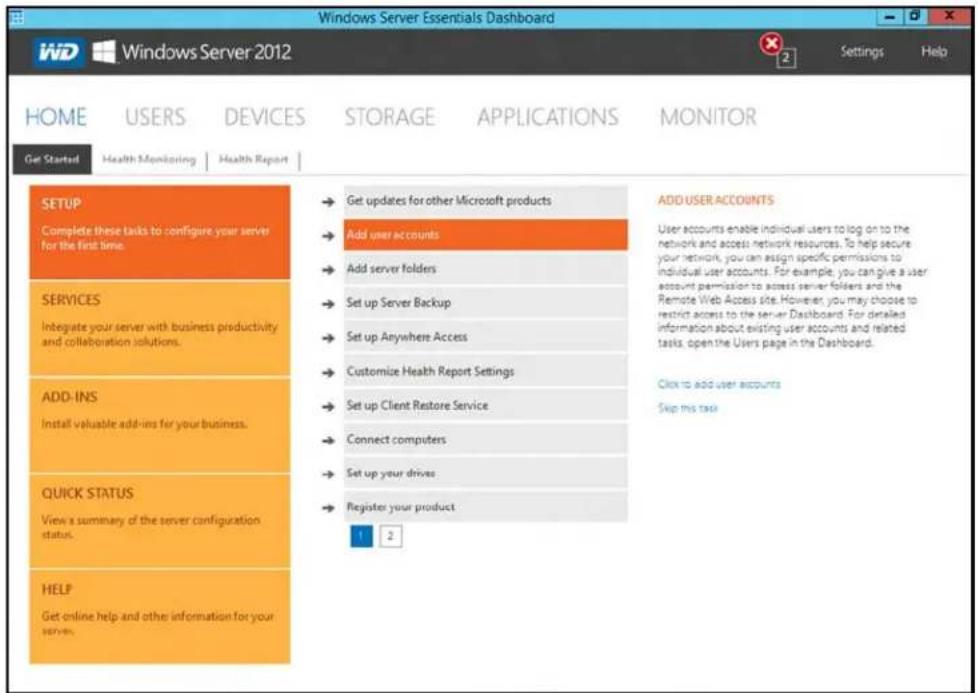Choose the Set up your drives task

(x=485, y=473)
